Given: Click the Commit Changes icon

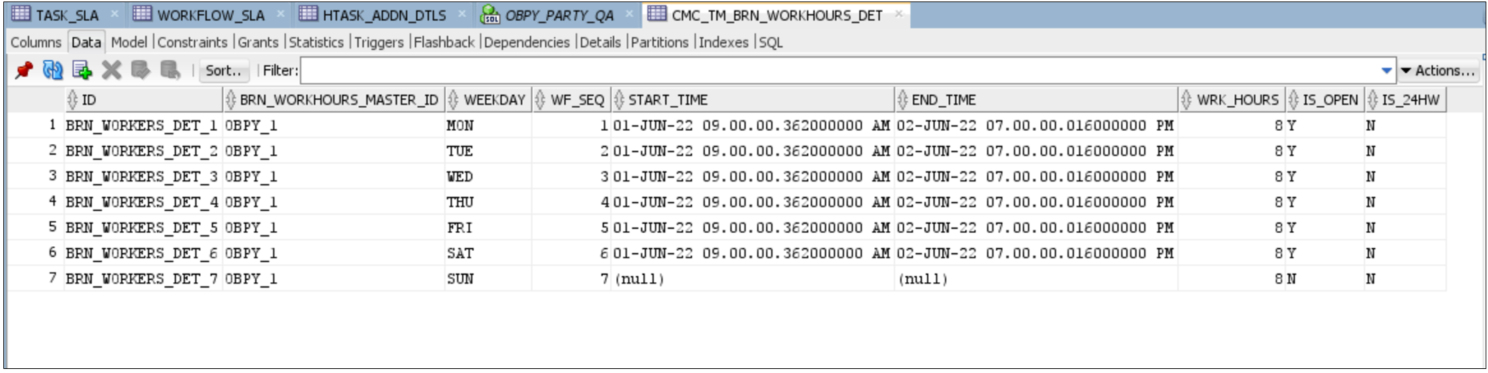Looking at the screenshot, I should pyautogui.click(x=140, y=71).
